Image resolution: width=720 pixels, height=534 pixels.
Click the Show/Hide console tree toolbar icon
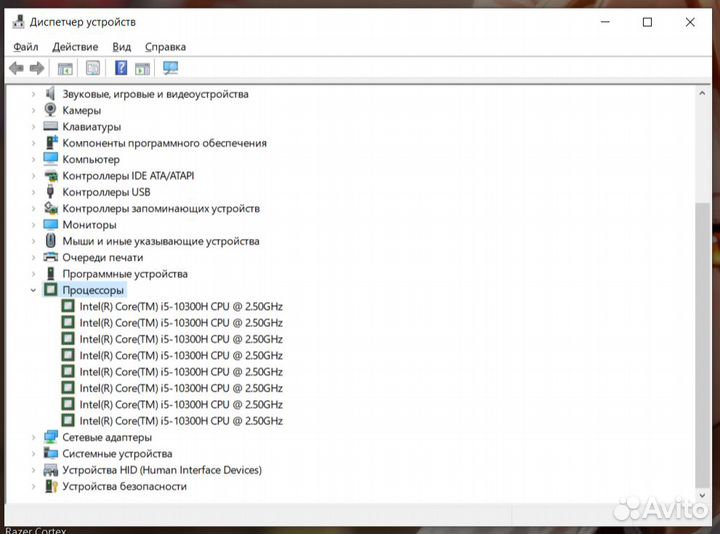(65, 68)
